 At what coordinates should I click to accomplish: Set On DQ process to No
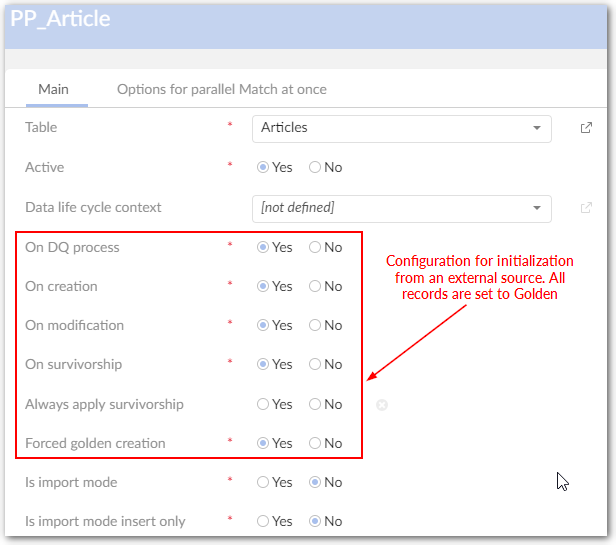(x=315, y=247)
